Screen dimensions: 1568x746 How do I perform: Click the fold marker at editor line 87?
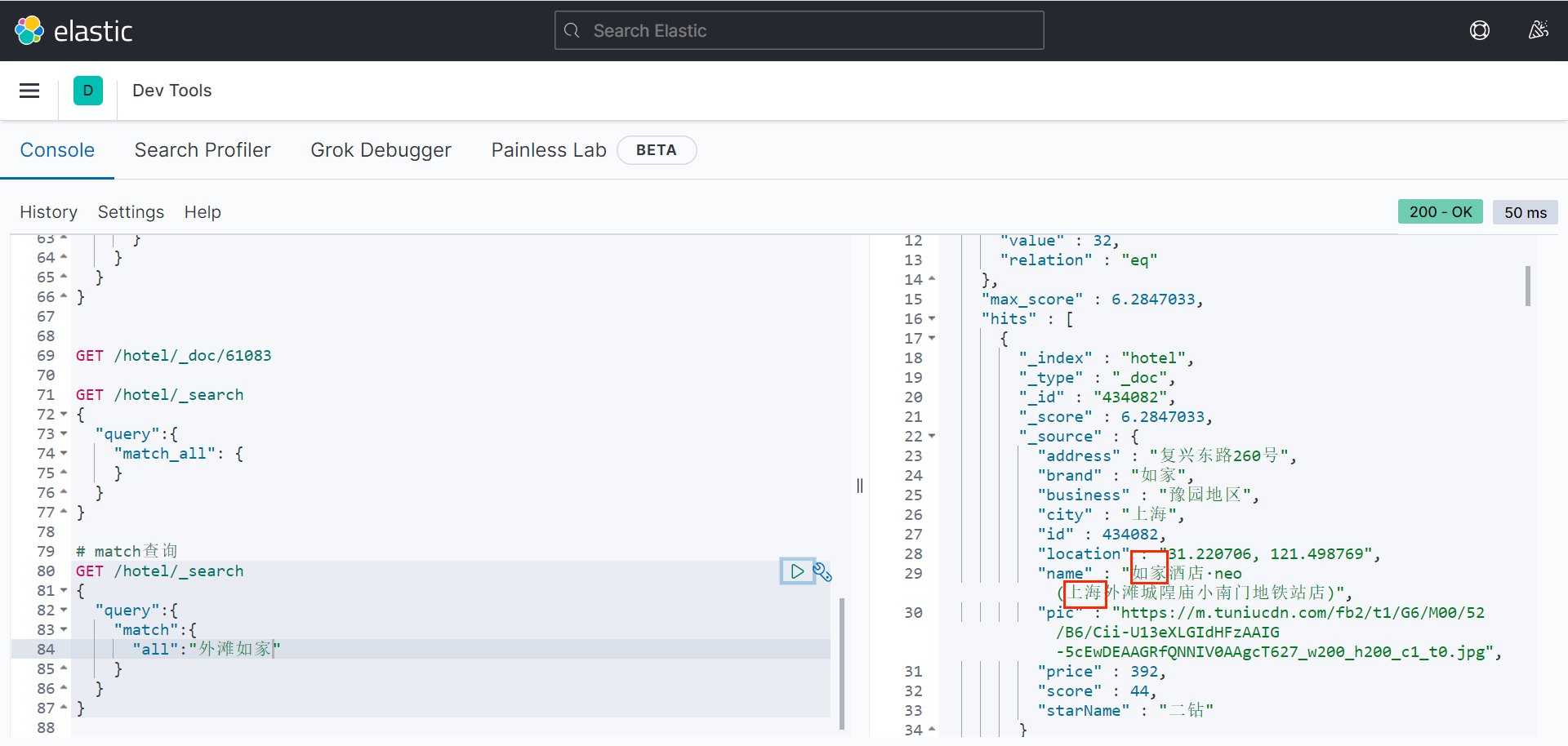[x=64, y=708]
